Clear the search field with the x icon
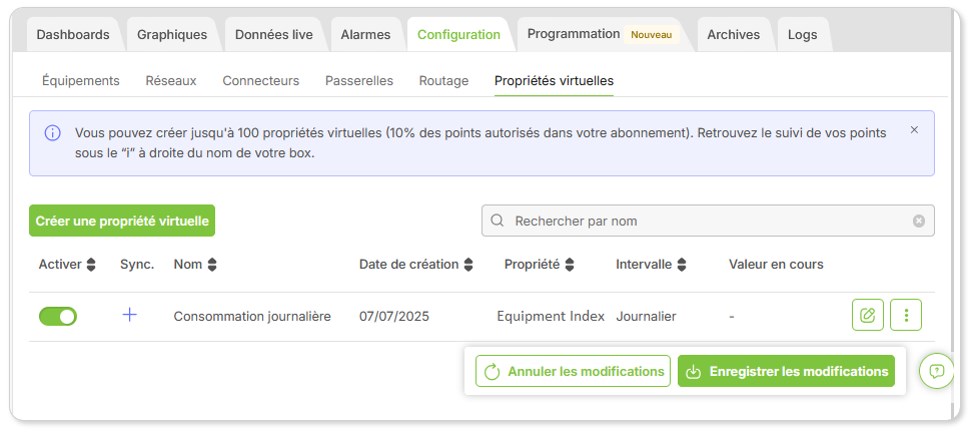This screenshot has height=433, width=975. (x=919, y=221)
